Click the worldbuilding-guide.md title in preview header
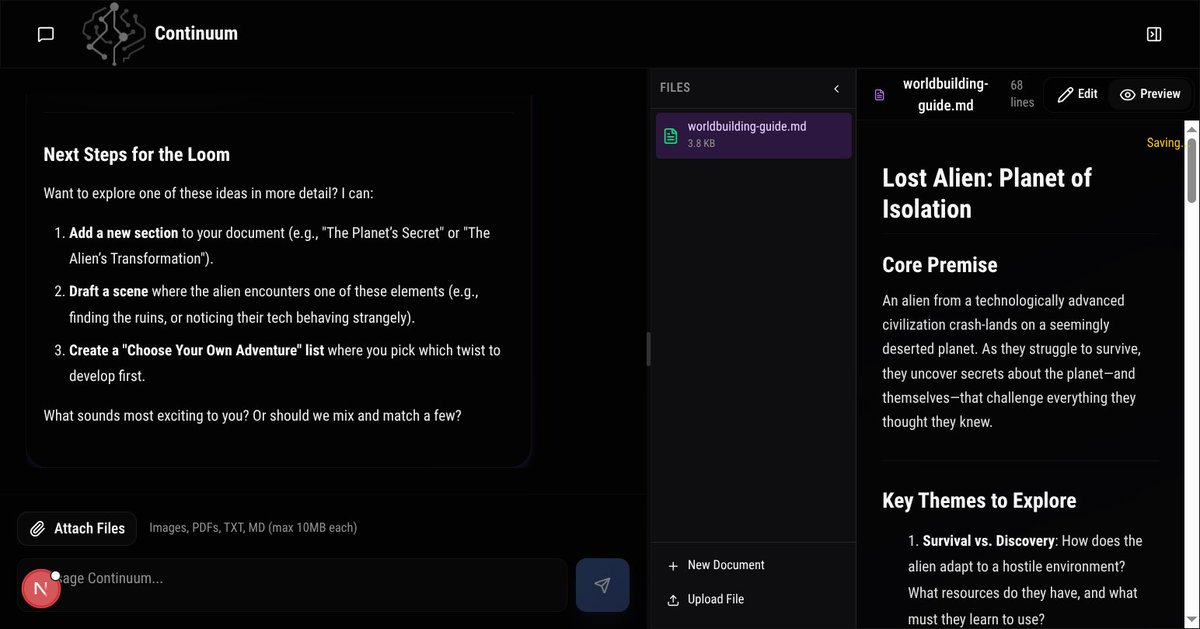The width and height of the screenshot is (1200, 629). (945, 94)
